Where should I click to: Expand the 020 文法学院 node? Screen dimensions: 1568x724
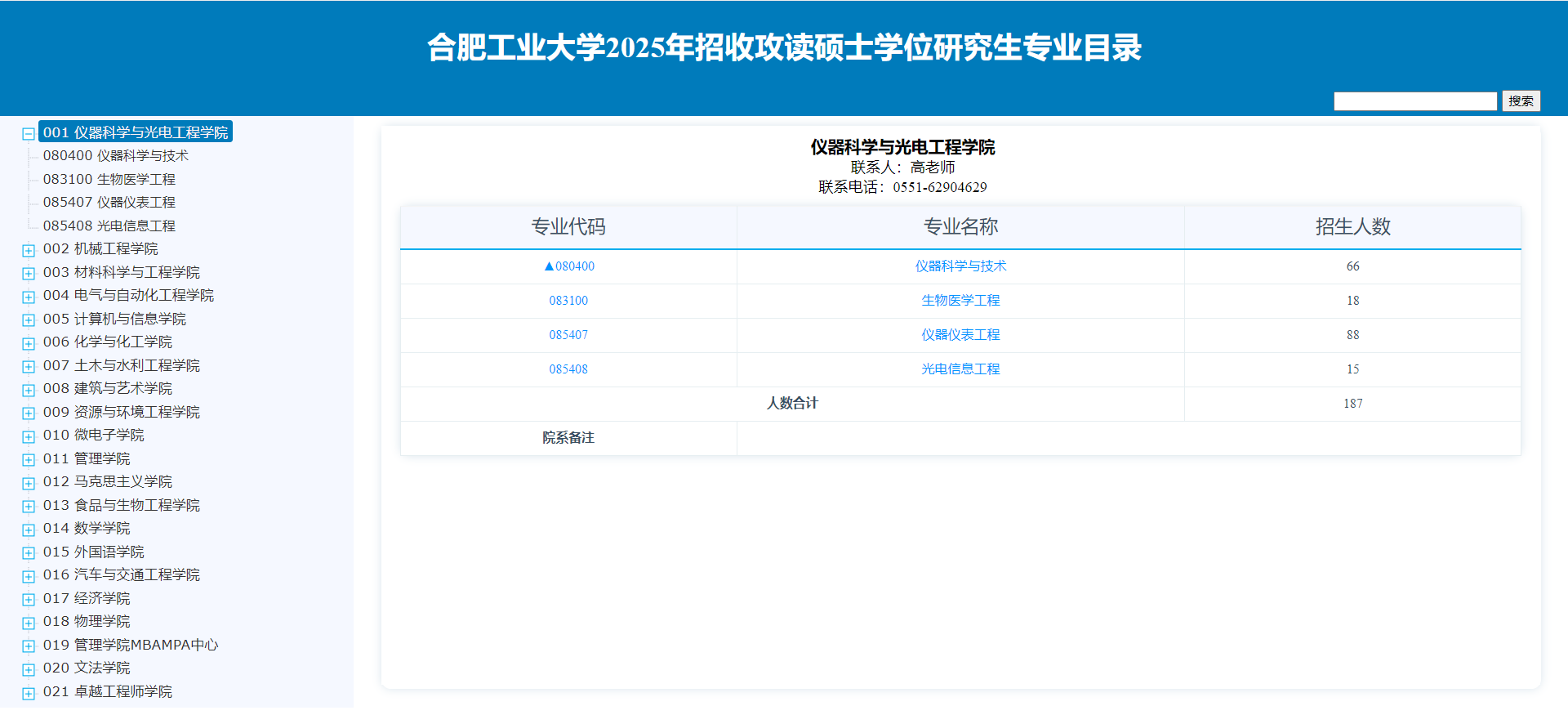[29, 669]
